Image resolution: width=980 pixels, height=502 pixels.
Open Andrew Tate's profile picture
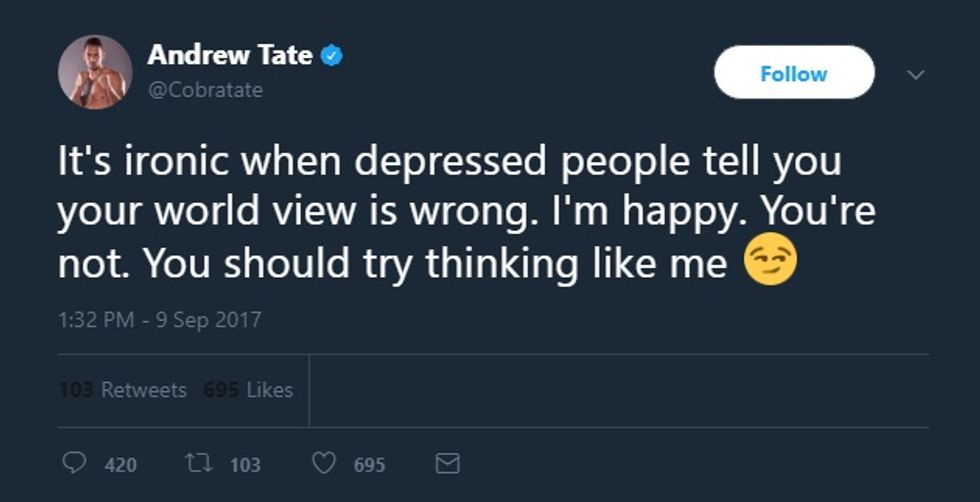95,72
